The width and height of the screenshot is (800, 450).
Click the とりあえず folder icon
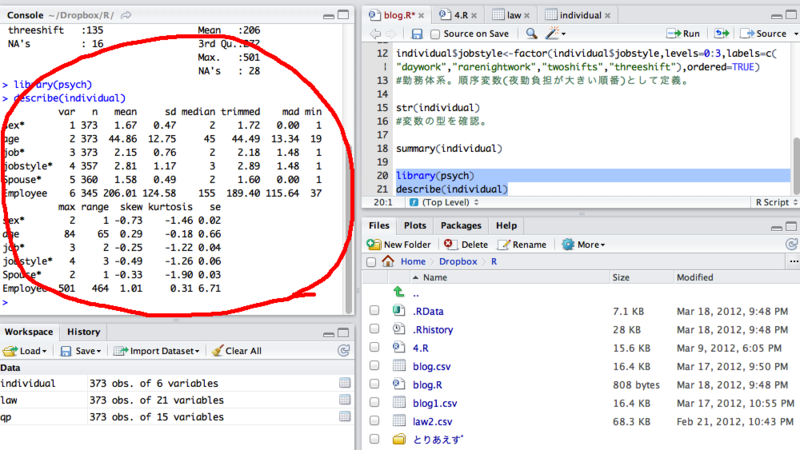[399, 439]
